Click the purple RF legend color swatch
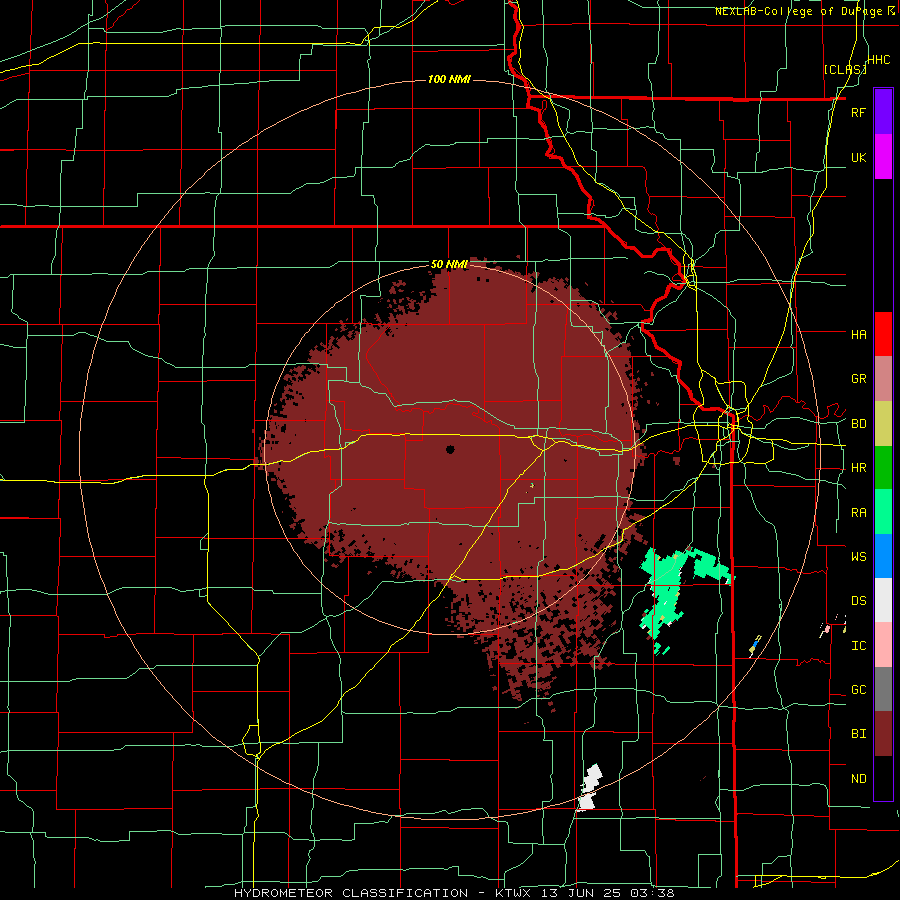This screenshot has height=900, width=900. pyautogui.click(x=883, y=112)
